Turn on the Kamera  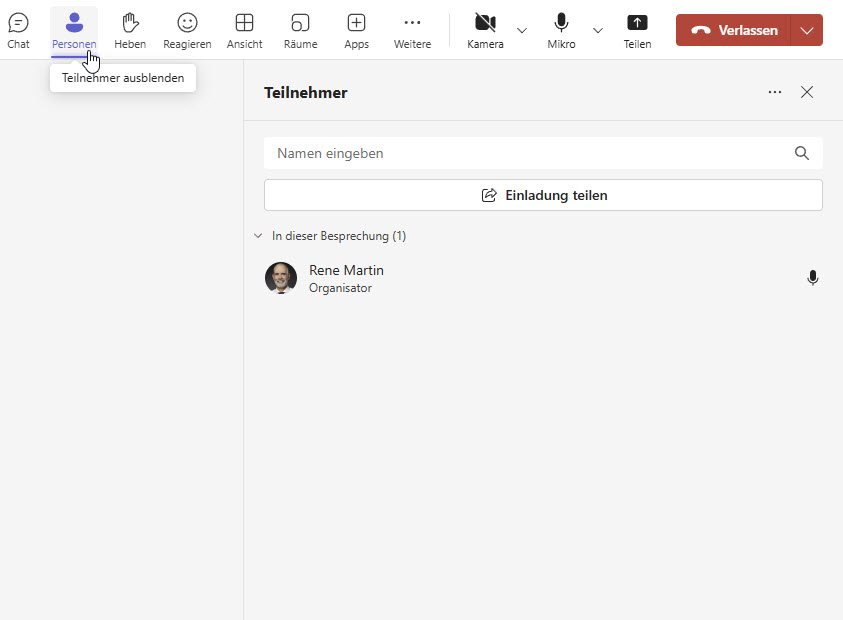point(485,31)
